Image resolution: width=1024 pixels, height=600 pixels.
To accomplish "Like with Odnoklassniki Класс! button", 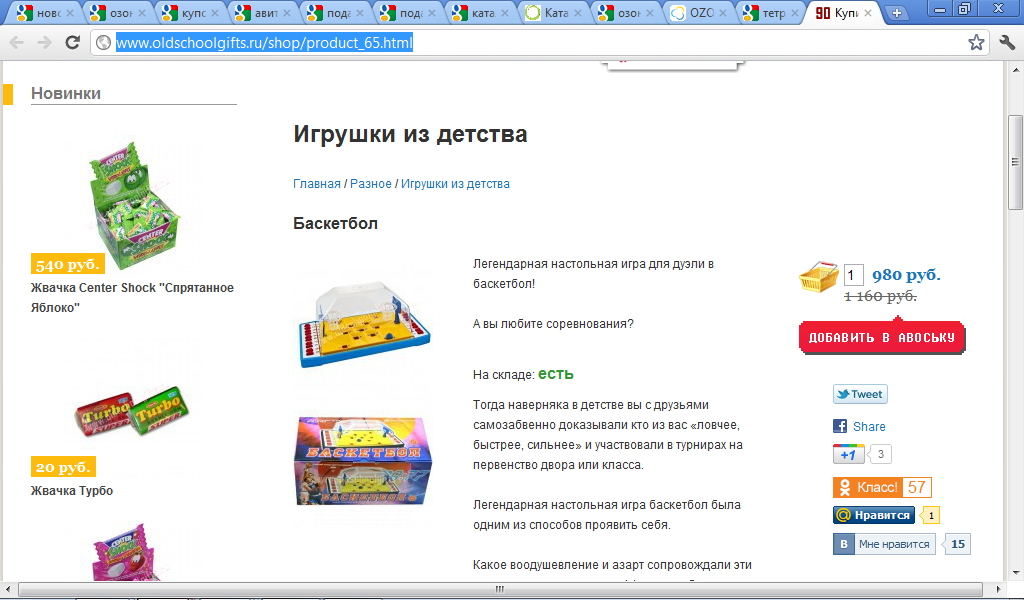I will 868,487.
